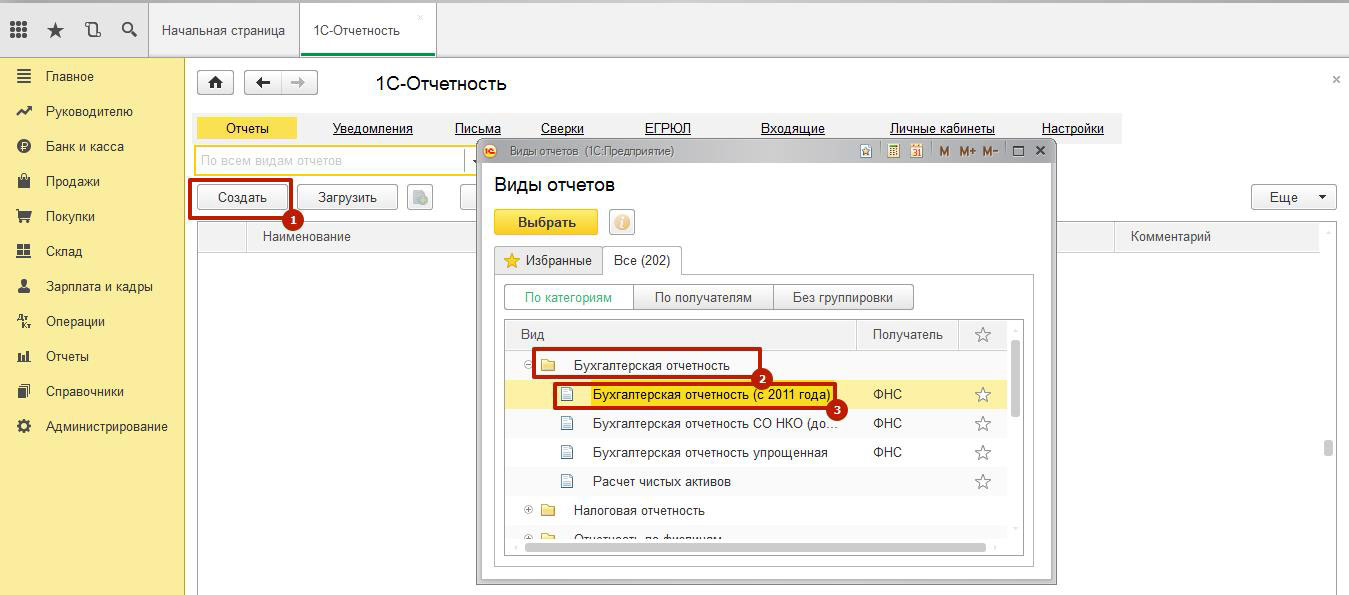Click the home icon button

(x=215, y=83)
